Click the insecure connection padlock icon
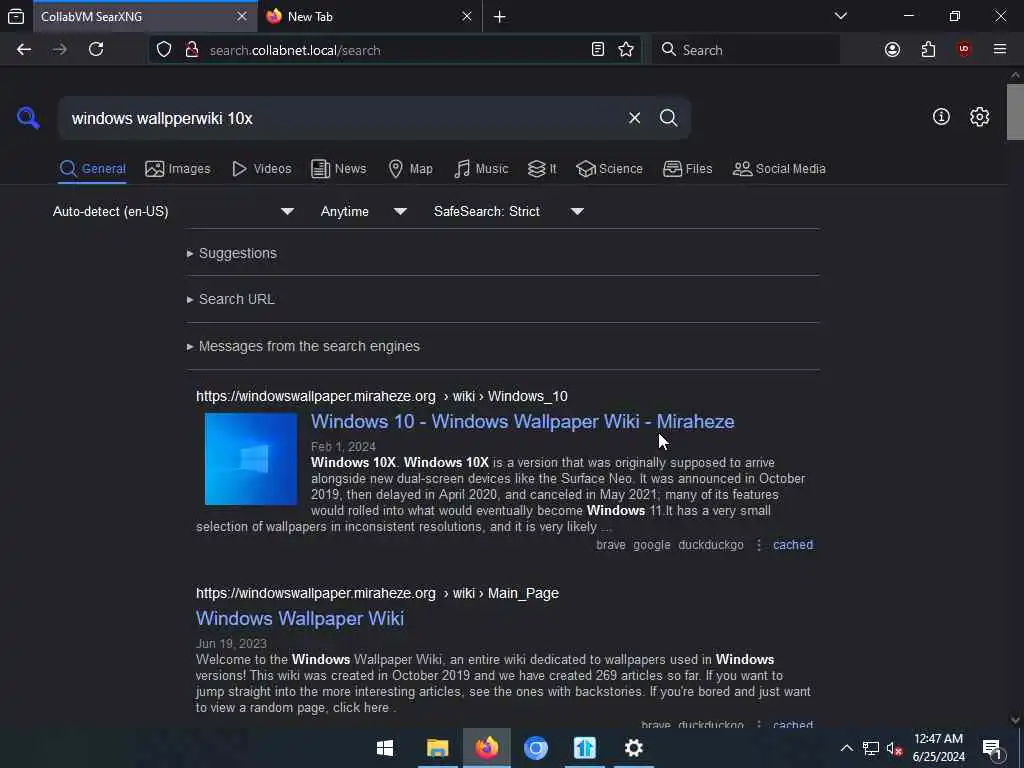1024x768 pixels. 191,50
